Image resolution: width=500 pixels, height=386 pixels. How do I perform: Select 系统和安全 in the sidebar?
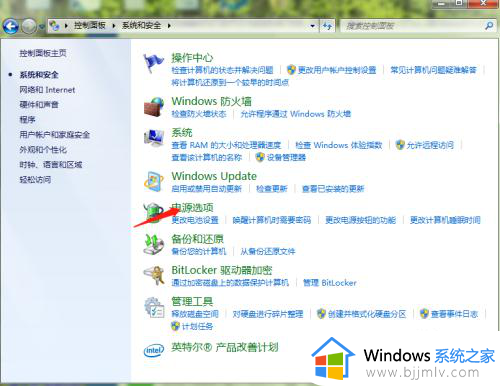39,75
